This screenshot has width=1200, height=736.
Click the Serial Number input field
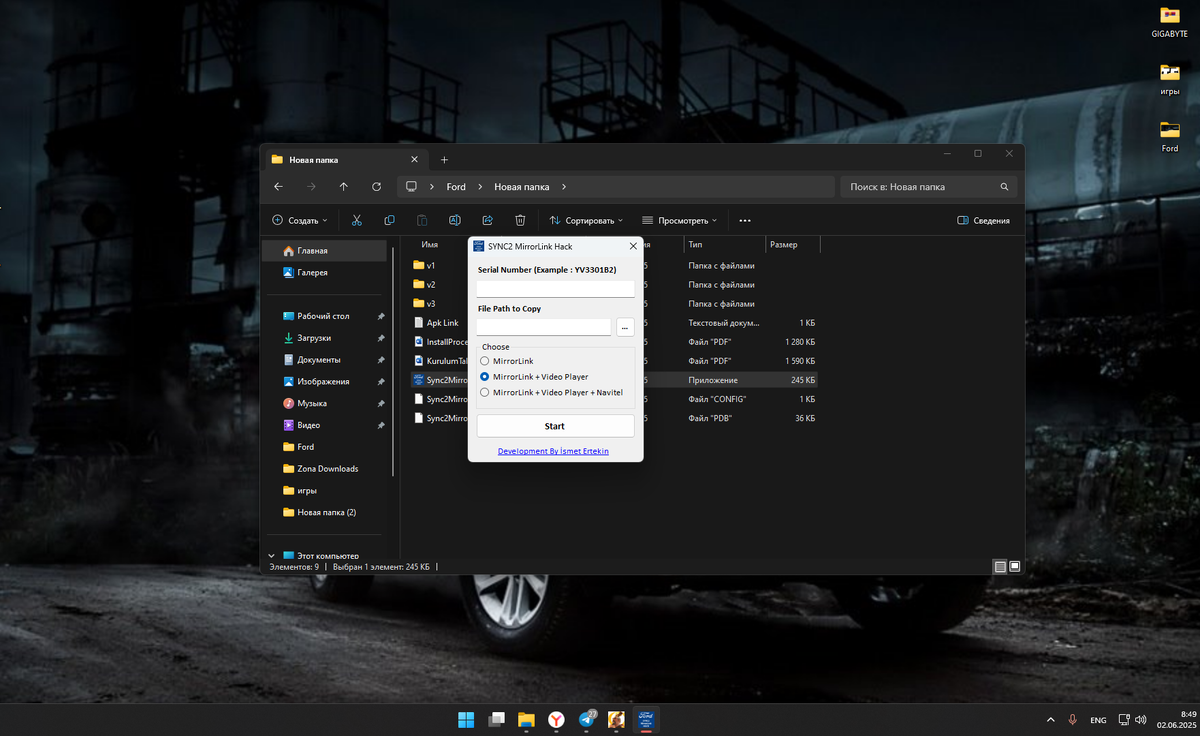tap(555, 289)
